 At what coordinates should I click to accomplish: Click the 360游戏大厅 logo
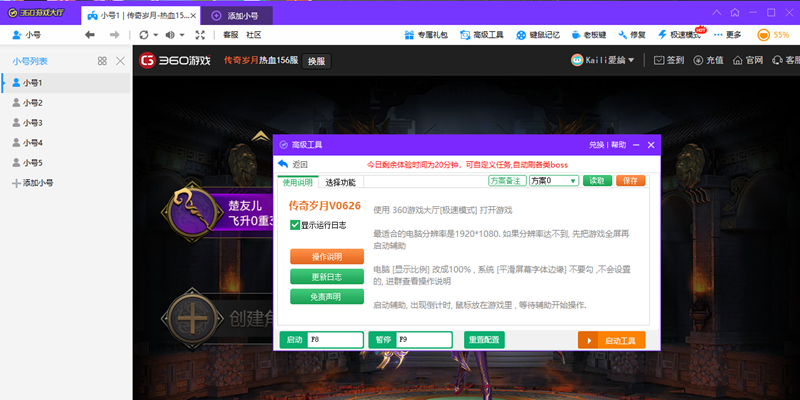click(36, 13)
